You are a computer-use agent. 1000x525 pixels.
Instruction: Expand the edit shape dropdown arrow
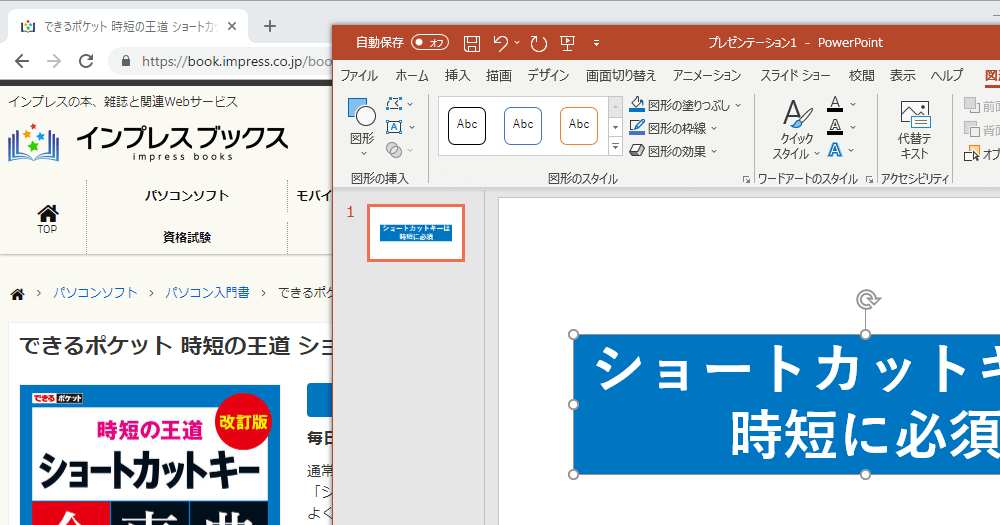[x=410, y=104]
